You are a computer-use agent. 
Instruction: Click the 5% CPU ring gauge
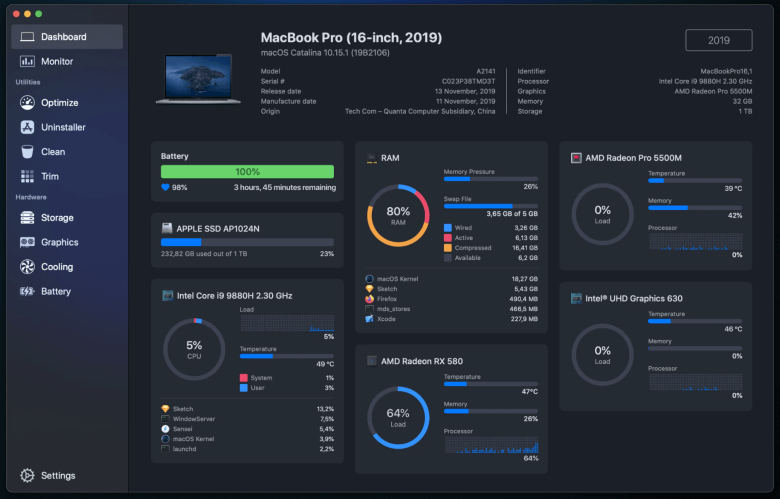coord(194,349)
